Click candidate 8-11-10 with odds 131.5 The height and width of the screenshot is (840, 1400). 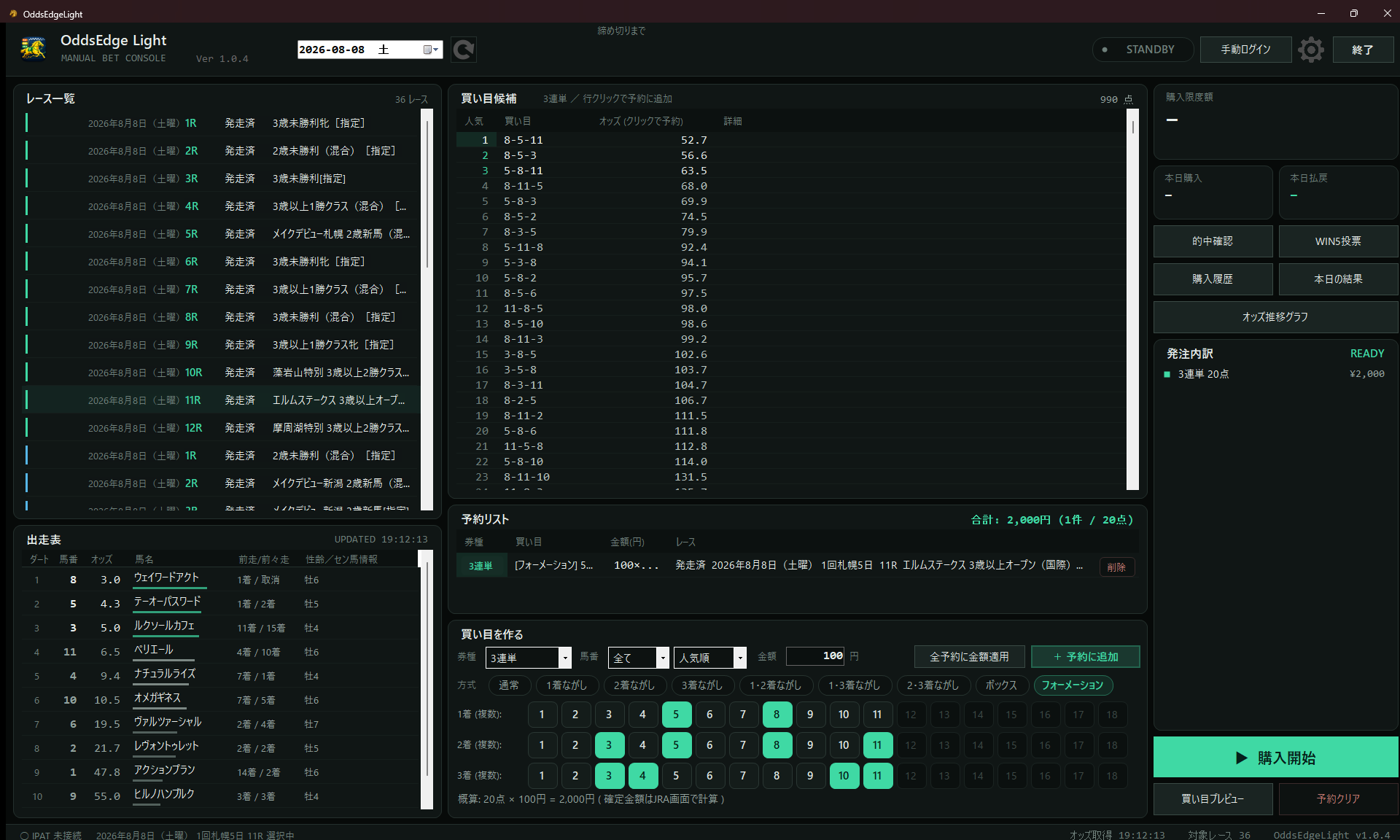790,477
